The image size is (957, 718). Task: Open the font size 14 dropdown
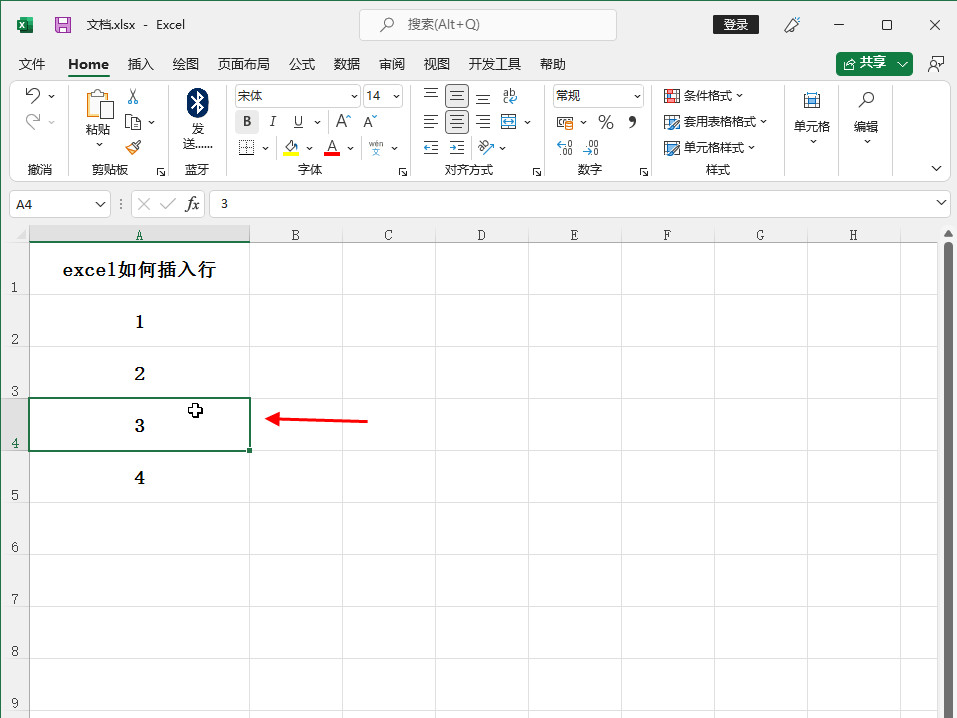[x=396, y=96]
